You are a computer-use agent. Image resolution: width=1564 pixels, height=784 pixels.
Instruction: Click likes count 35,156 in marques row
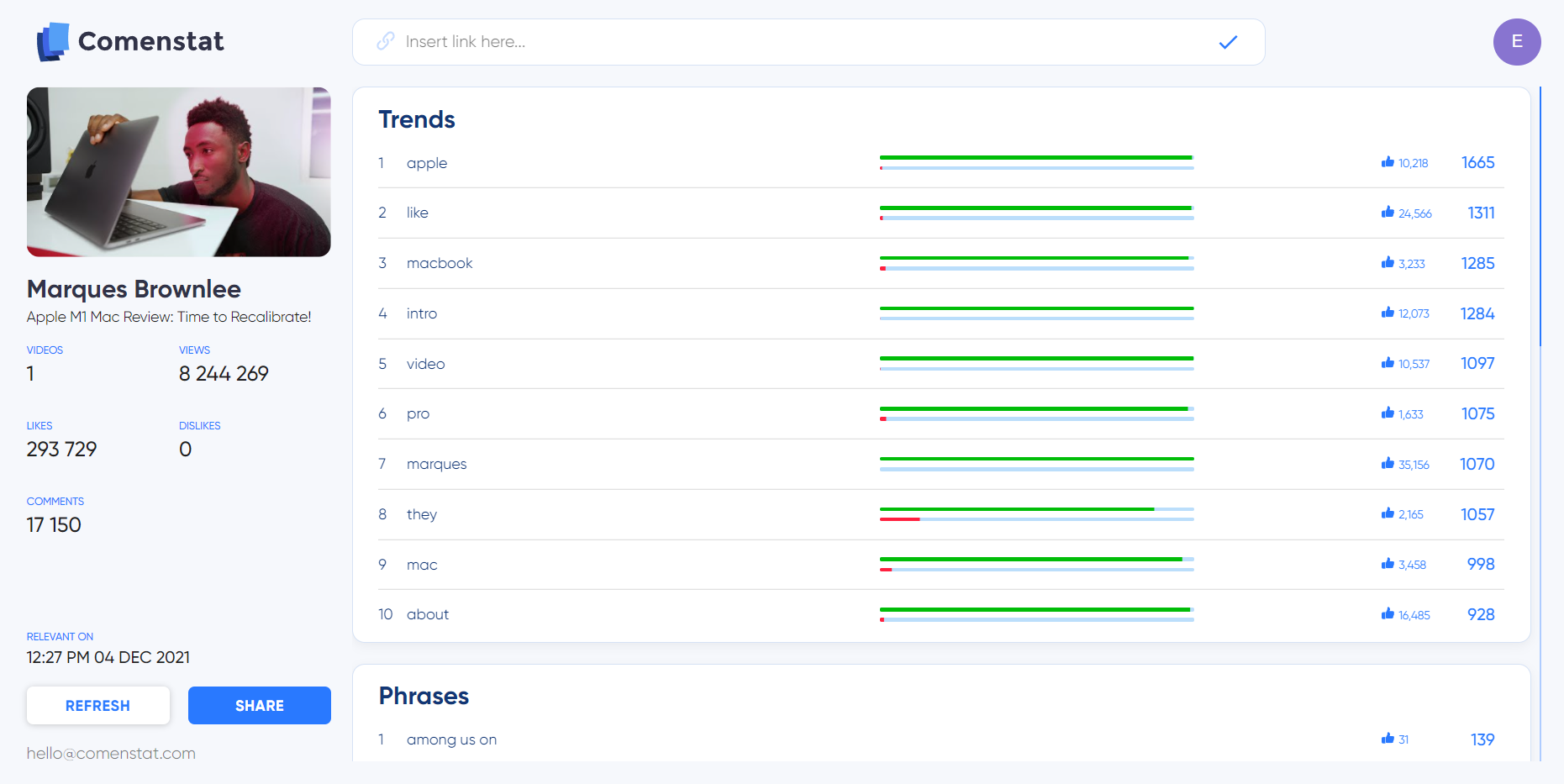[x=1414, y=465]
